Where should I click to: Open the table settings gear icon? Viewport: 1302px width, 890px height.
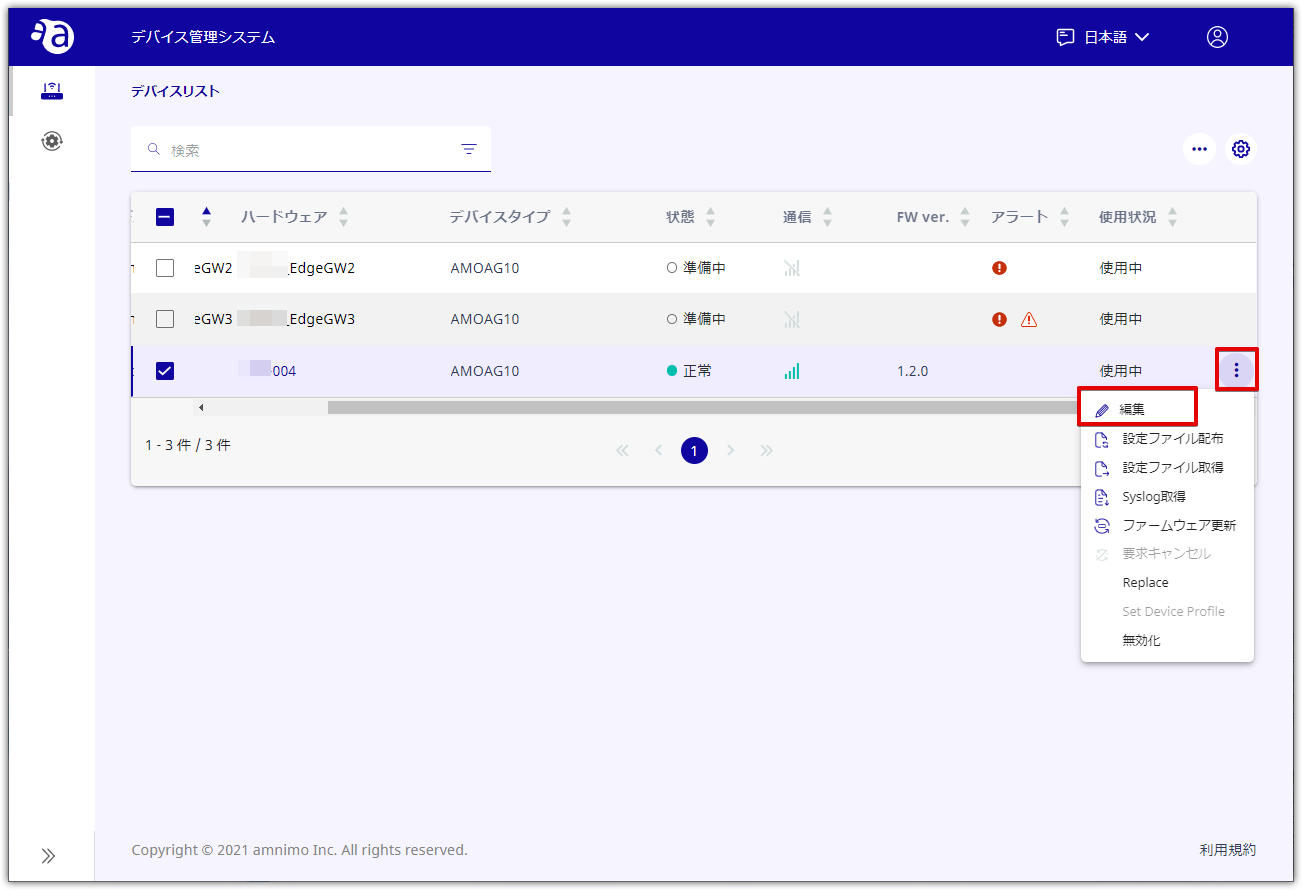(1241, 149)
